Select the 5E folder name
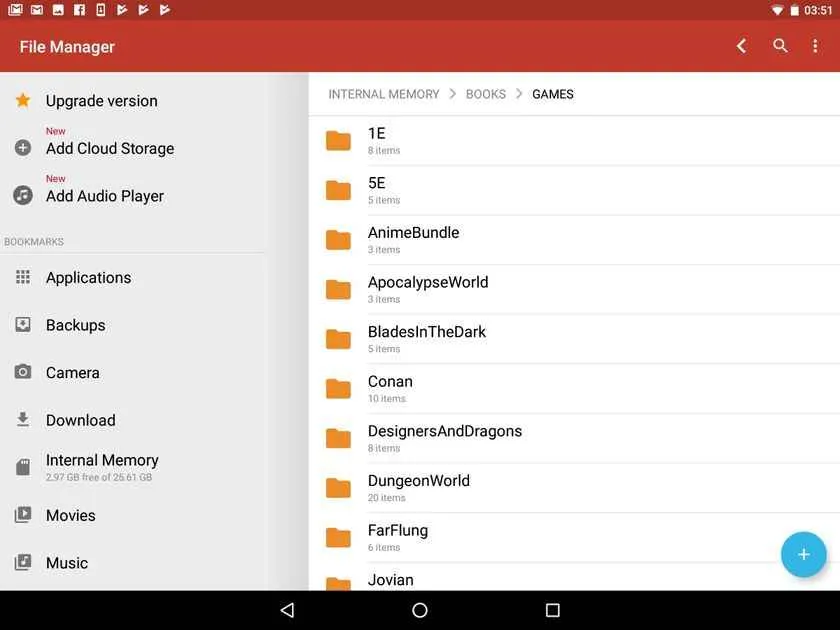840x630 pixels. [377, 183]
